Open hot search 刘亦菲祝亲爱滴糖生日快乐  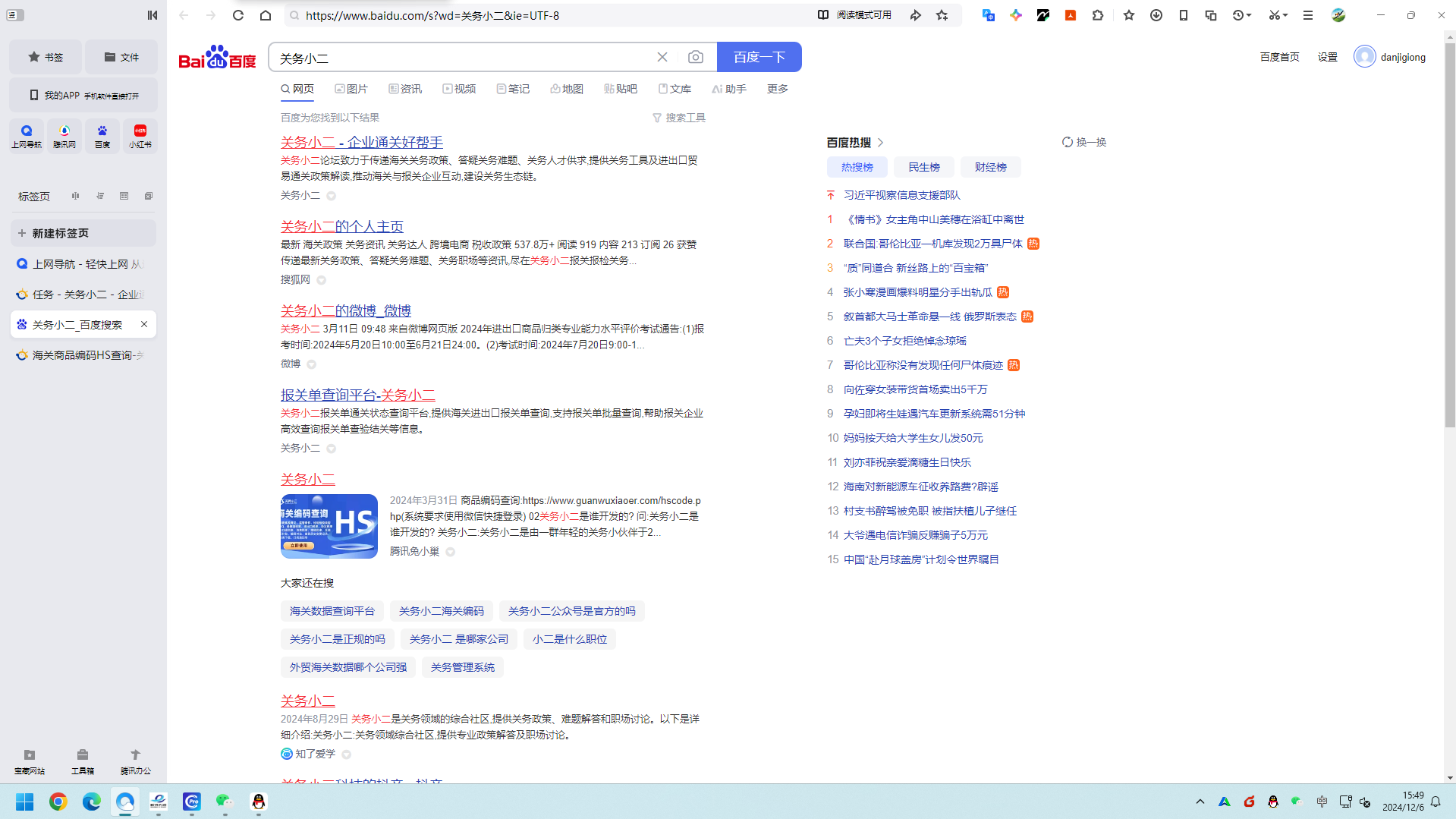[907, 462]
